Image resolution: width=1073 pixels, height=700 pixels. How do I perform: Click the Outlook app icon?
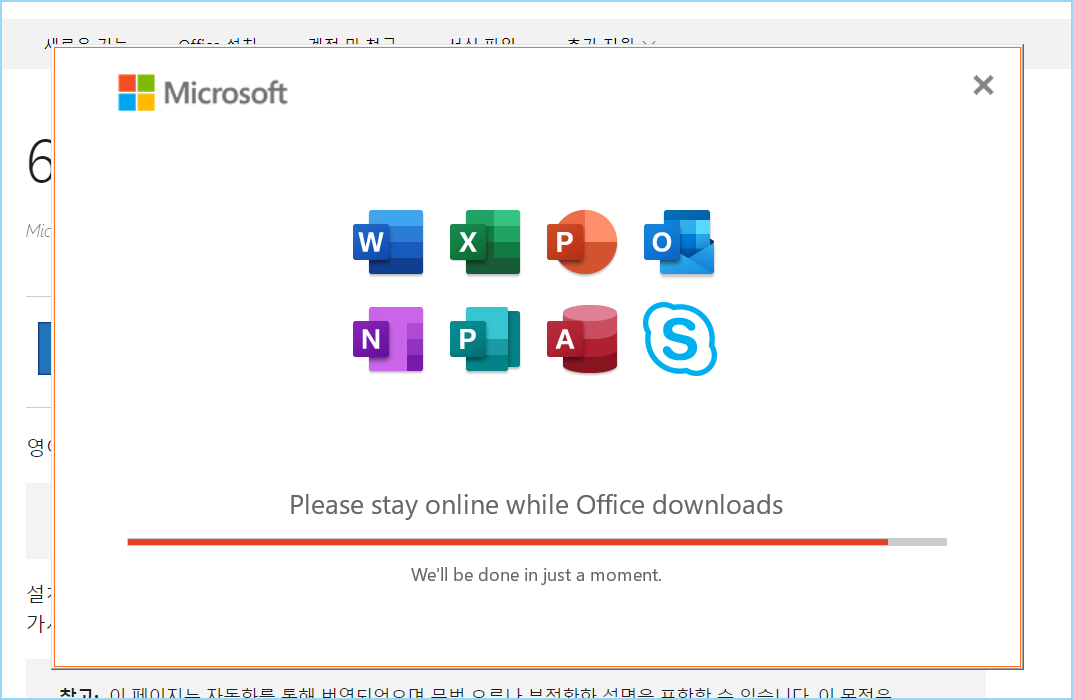[x=679, y=242]
